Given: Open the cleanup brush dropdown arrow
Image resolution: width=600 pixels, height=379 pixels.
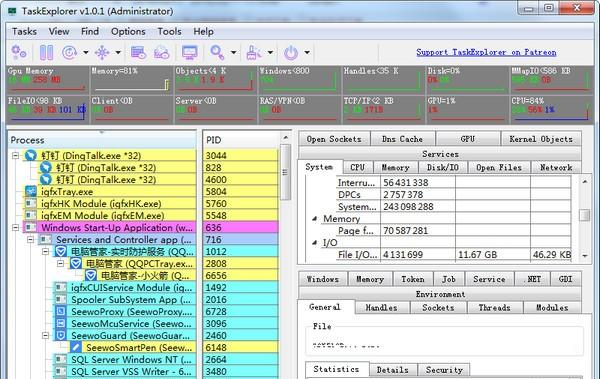Looking at the screenshot, I should [270, 52].
